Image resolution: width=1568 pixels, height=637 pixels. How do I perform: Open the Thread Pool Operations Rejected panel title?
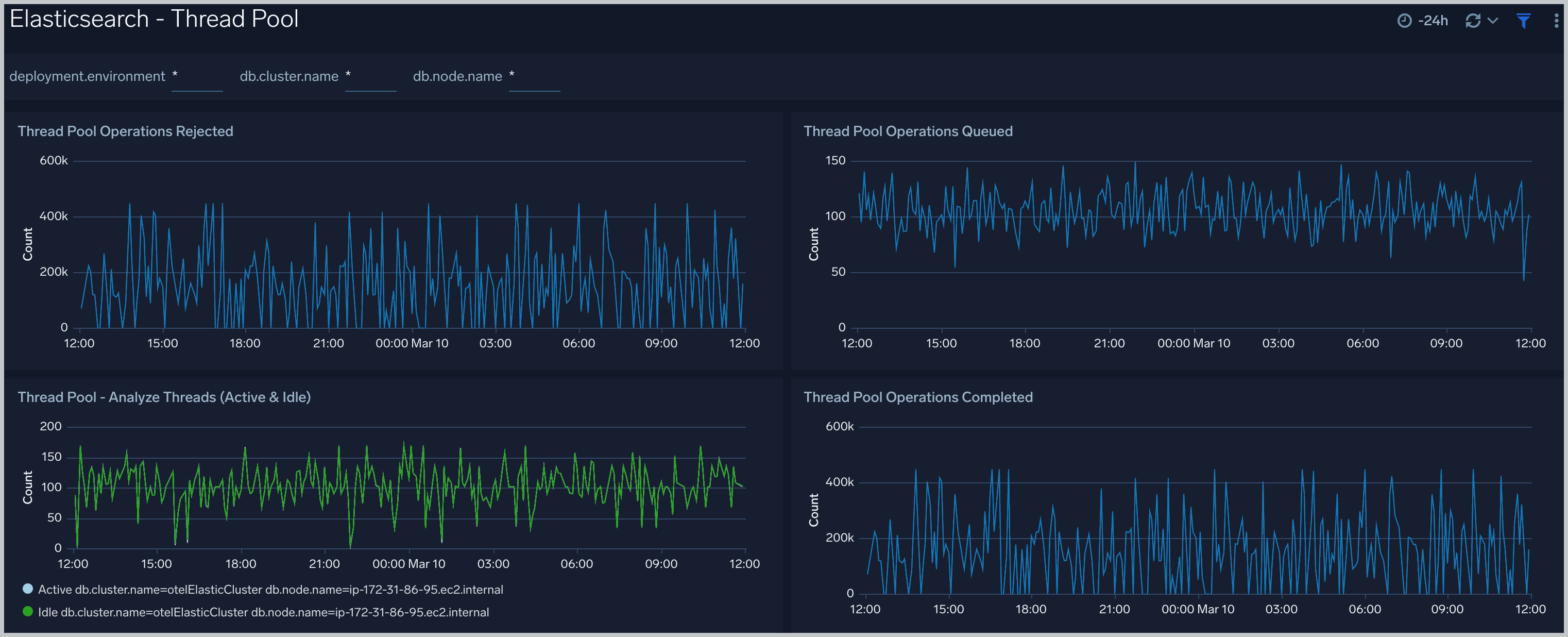tap(125, 131)
